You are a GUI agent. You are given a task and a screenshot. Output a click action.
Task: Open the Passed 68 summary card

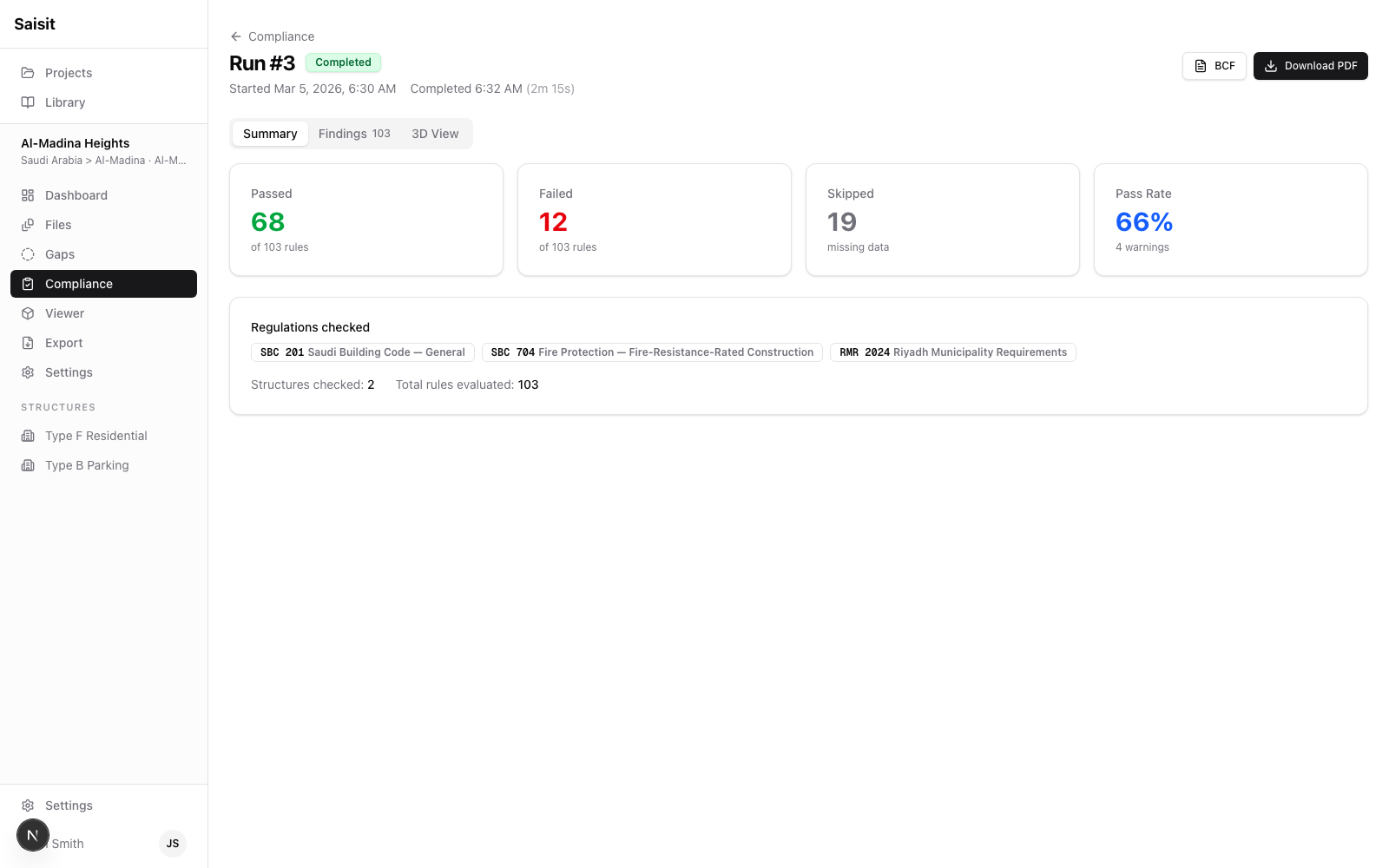(366, 220)
